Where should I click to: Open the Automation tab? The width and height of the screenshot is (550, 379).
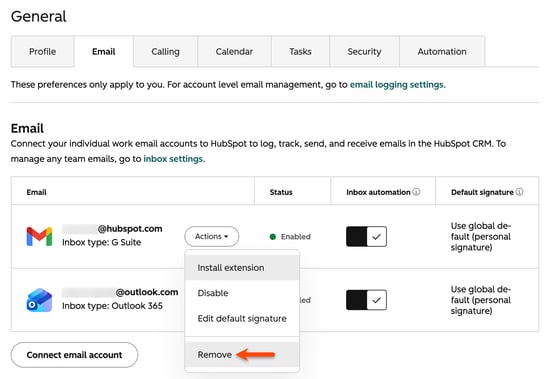click(442, 52)
